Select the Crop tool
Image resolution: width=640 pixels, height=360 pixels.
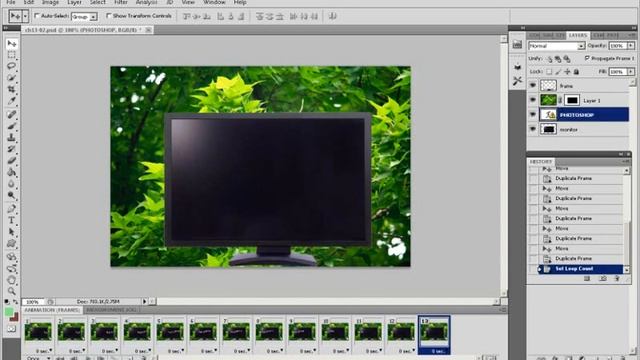(x=11, y=89)
